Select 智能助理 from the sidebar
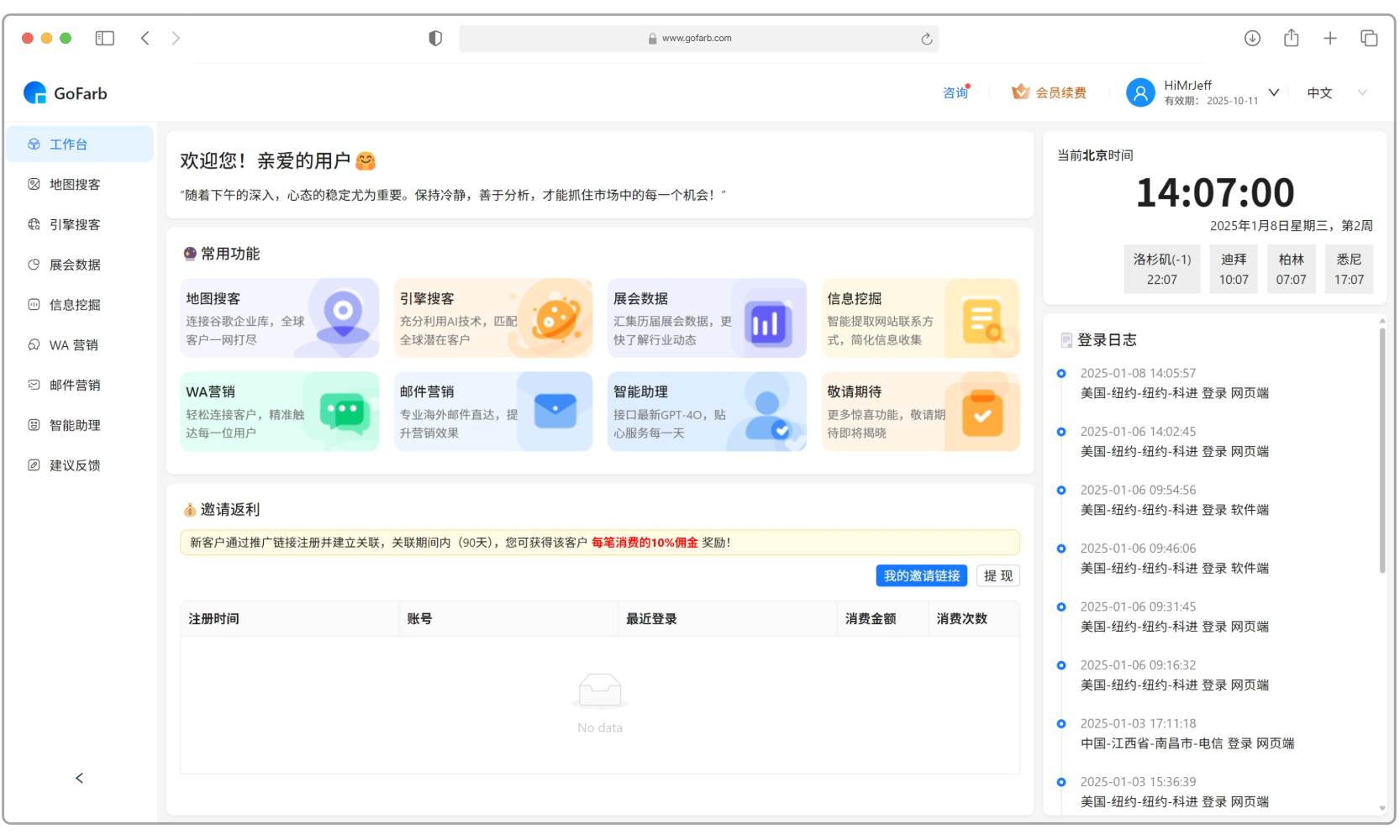This screenshot has height=840, width=1400. tap(74, 424)
